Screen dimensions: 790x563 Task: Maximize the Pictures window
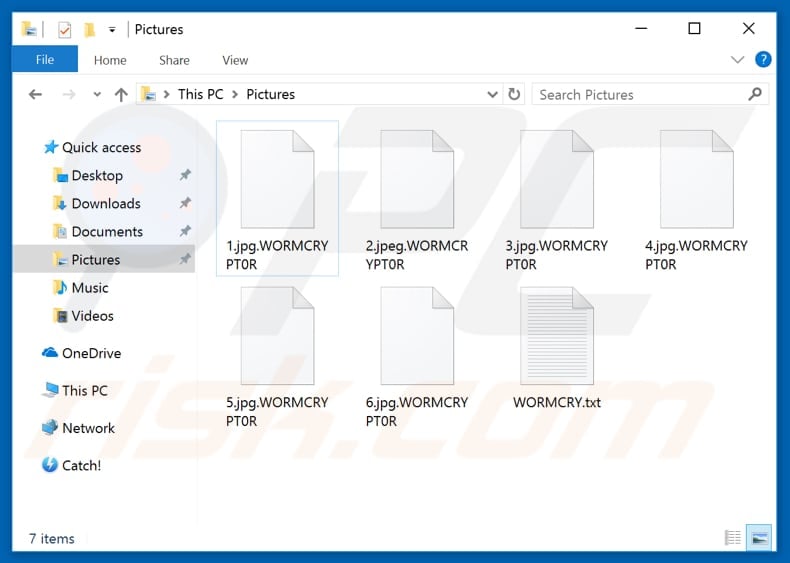point(694,29)
